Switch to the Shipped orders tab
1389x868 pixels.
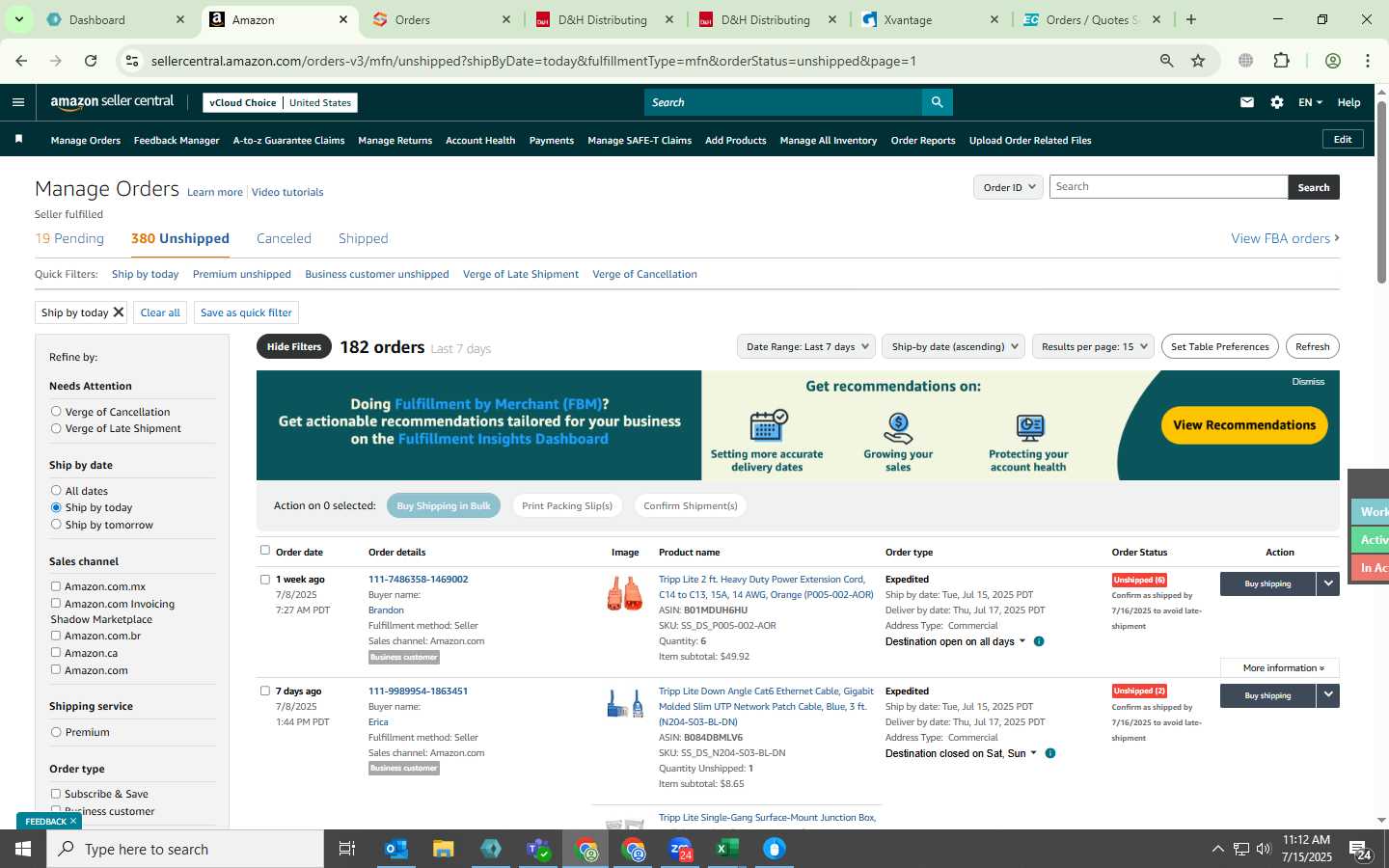coord(363,238)
